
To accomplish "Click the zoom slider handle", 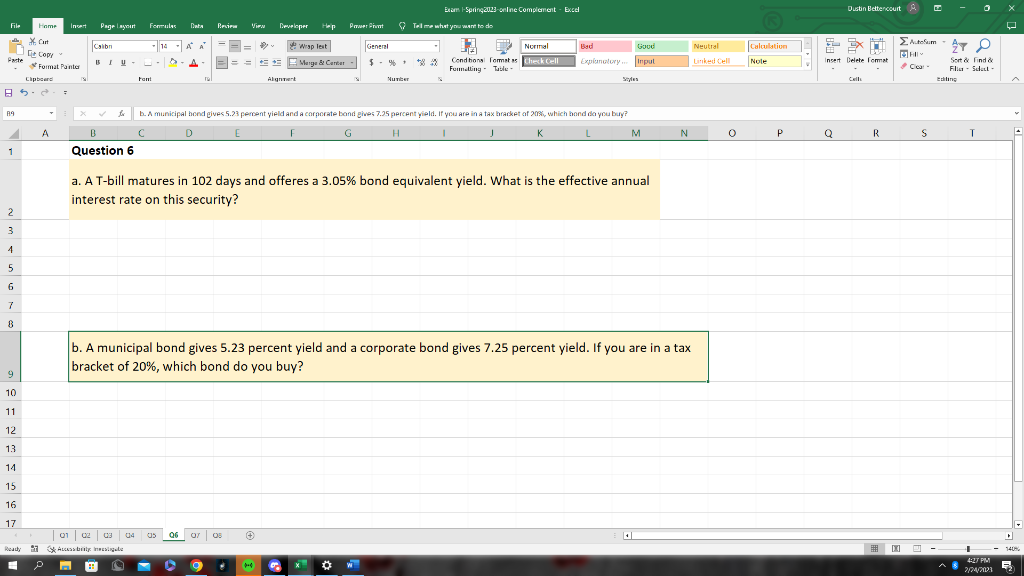I will pos(968,549).
